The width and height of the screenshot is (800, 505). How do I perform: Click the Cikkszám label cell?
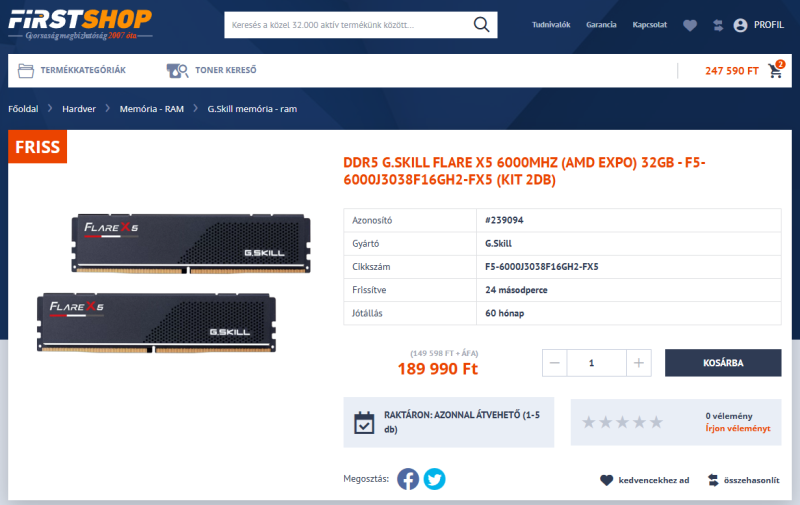pyautogui.click(x=410, y=267)
